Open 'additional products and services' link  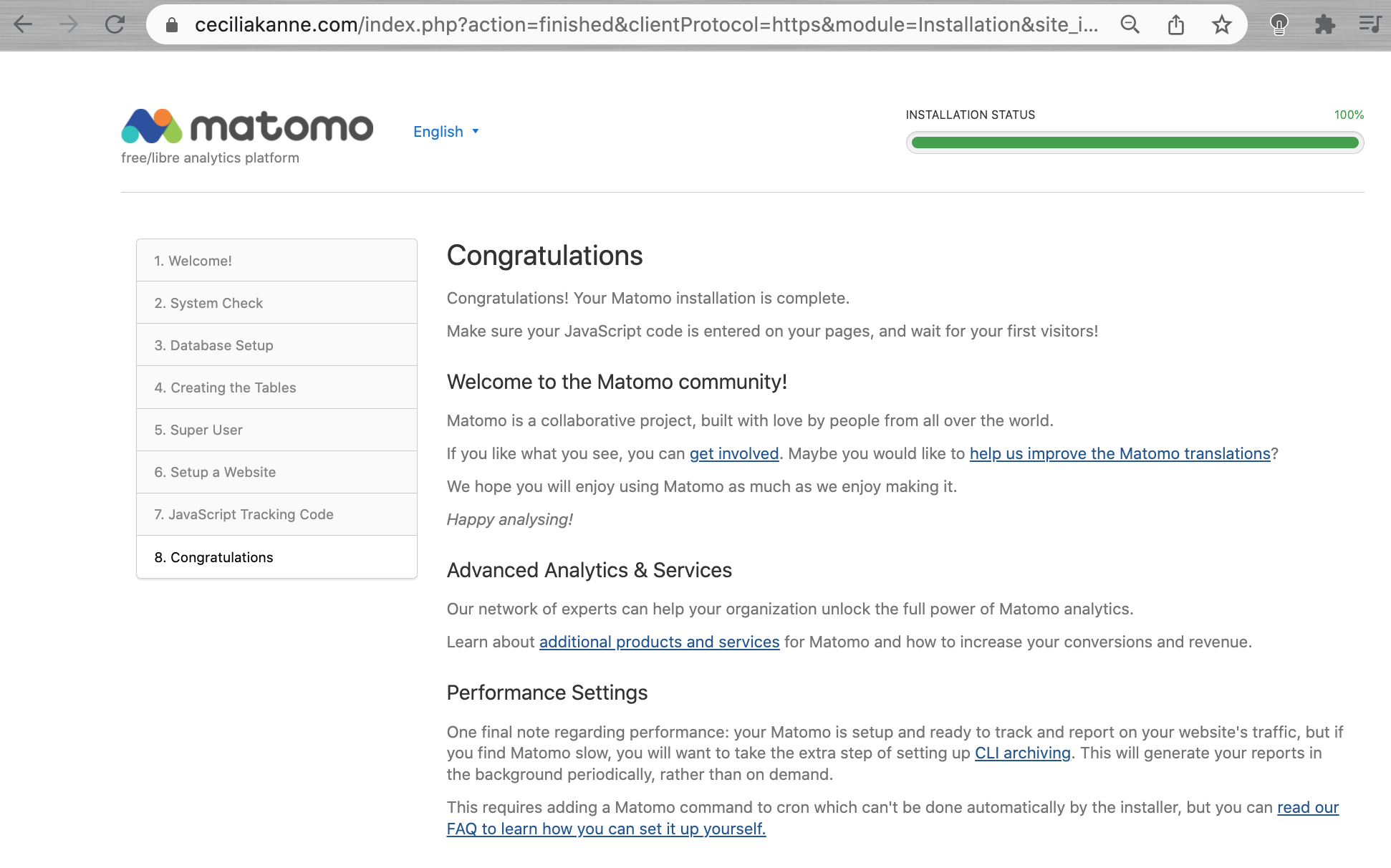pos(659,642)
